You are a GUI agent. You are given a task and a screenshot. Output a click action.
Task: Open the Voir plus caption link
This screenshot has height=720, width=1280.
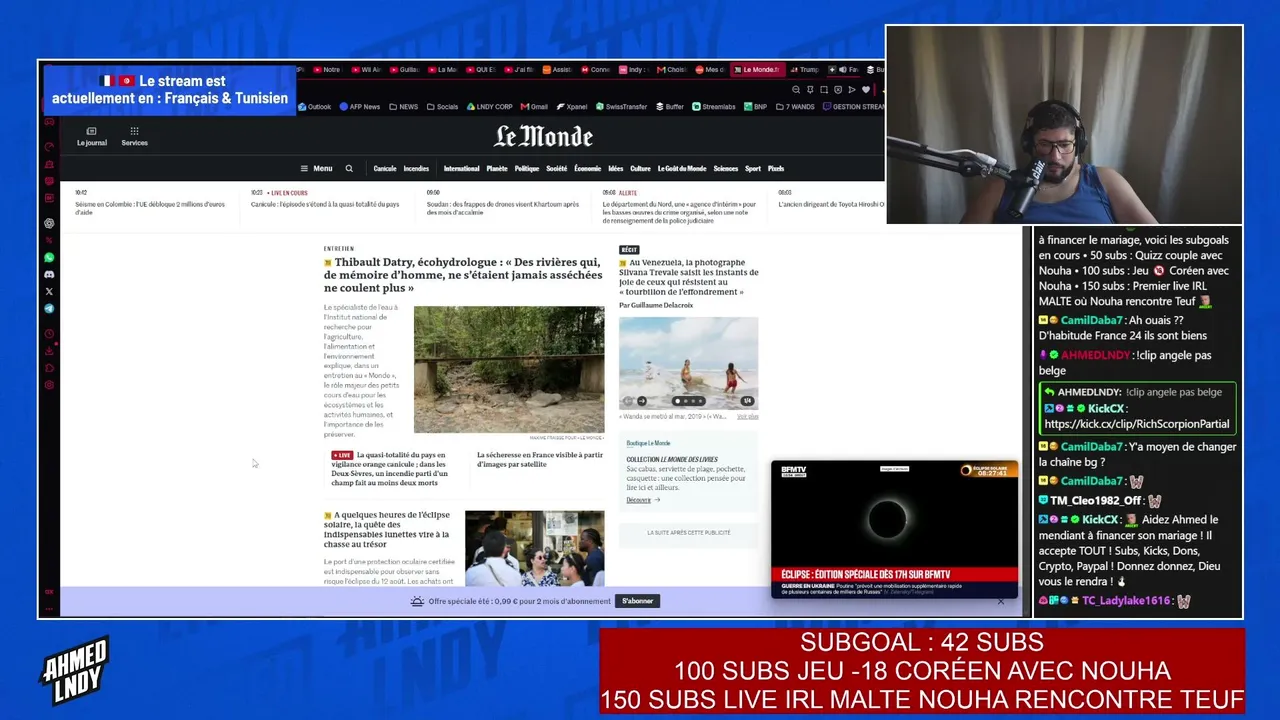748,416
